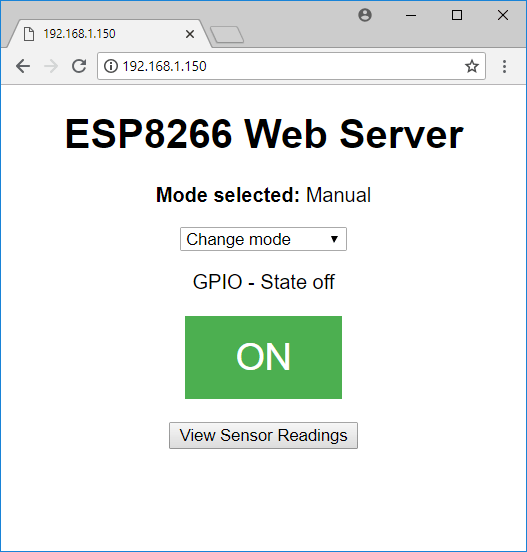Maximize the browser window

(x=457, y=15)
